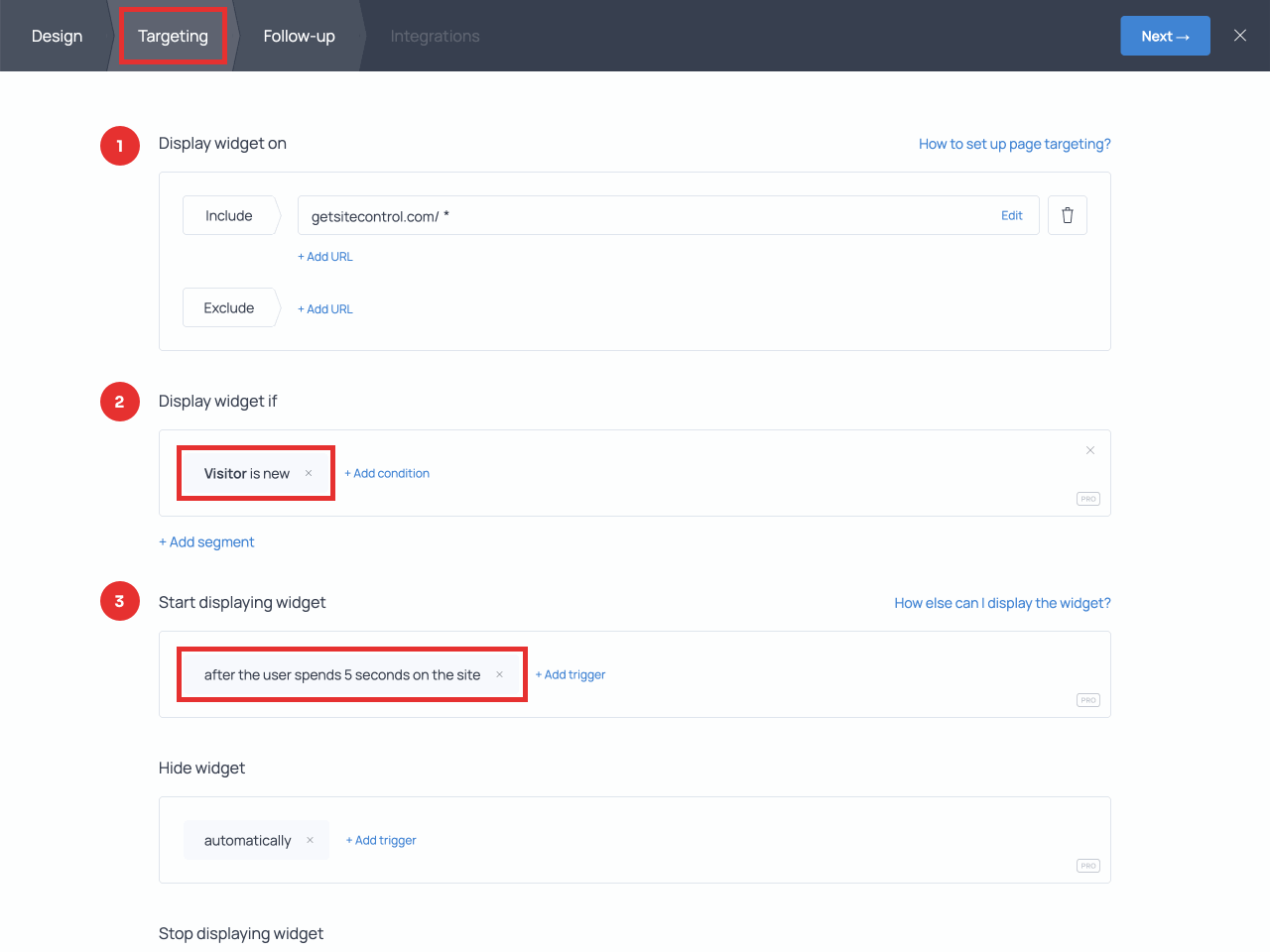Add a trigger for starting widget display

pos(571,674)
